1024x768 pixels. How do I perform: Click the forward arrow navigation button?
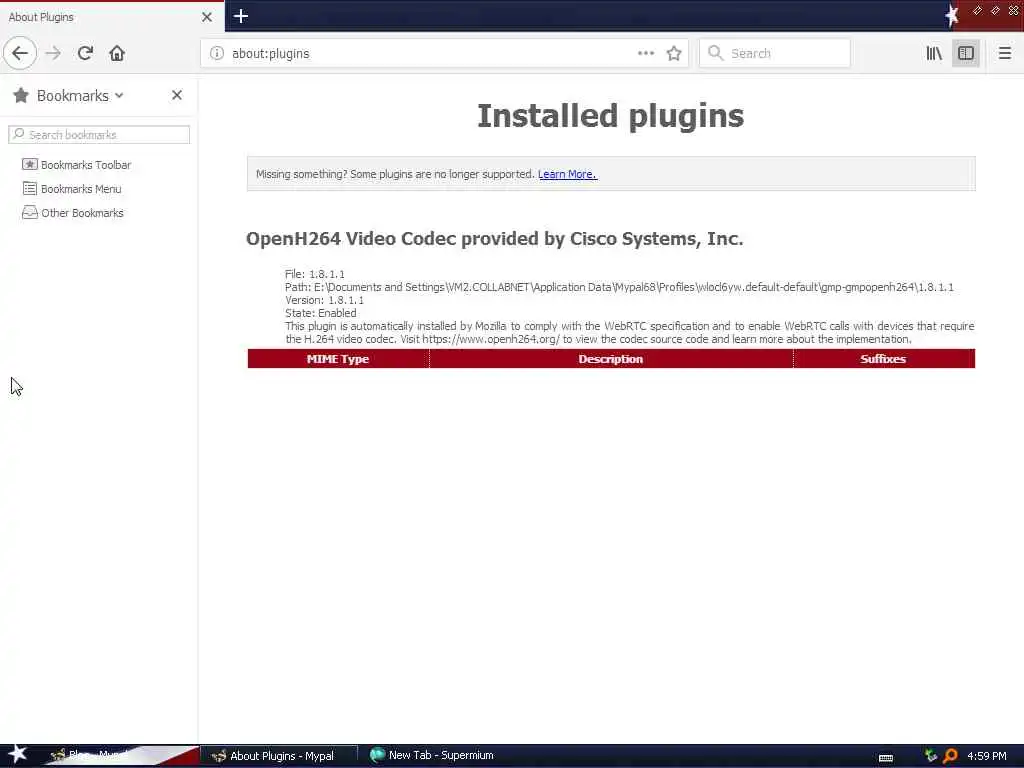click(54, 53)
